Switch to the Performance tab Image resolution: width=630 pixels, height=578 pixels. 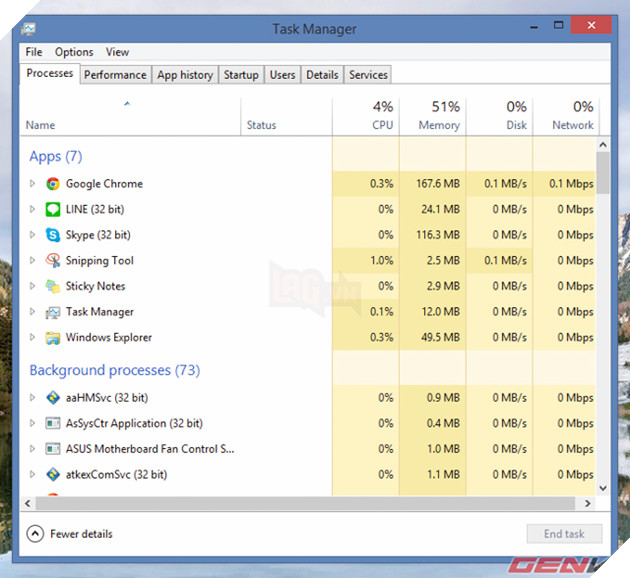(x=115, y=75)
